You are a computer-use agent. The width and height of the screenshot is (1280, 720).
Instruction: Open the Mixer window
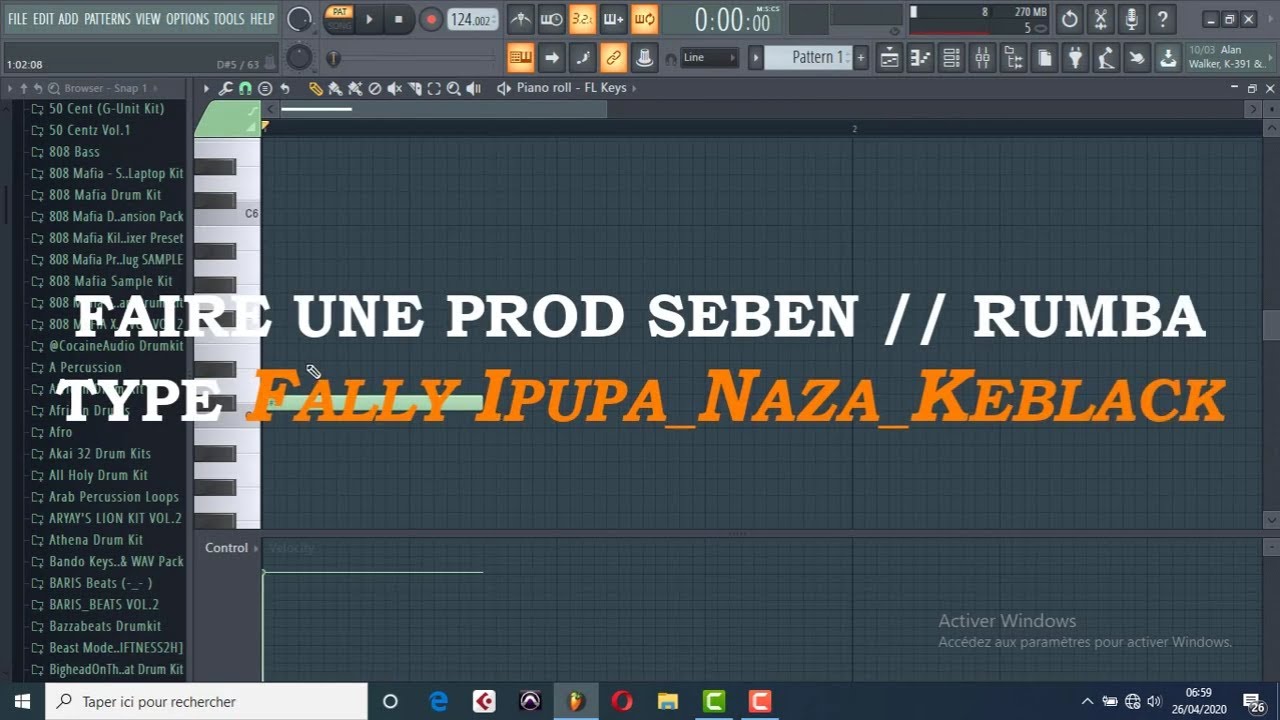tap(982, 58)
